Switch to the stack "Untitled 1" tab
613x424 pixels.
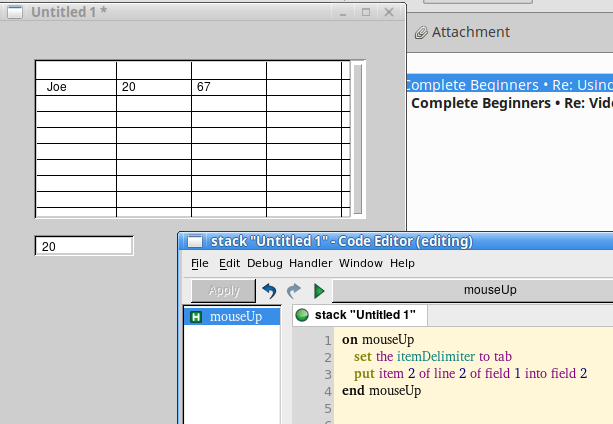click(x=364, y=316)
